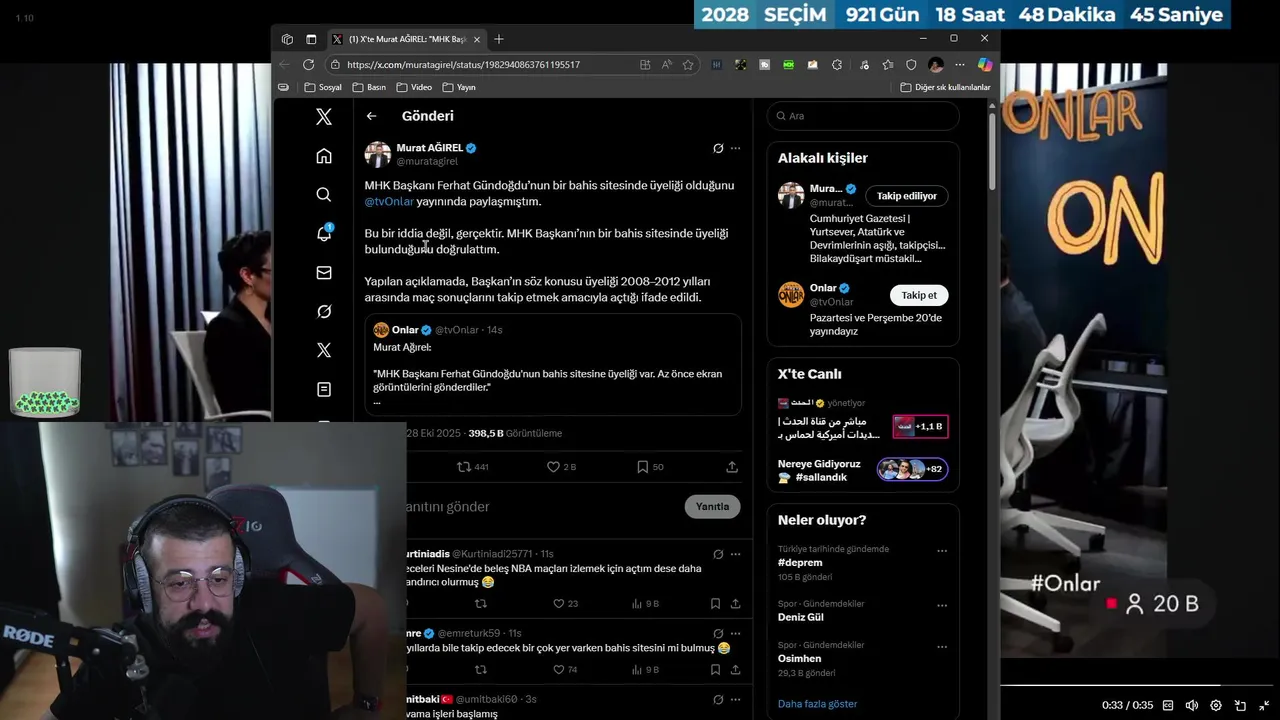Like the Kurtiniadis reply with 23 likes
The height and width of the screenshot is (720, 1280).
coord(566,604)
